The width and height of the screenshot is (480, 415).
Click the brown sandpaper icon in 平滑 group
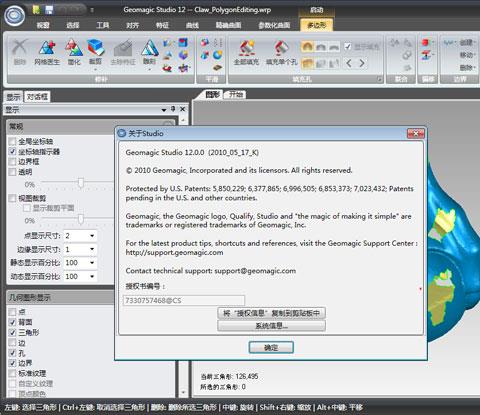(217, 68)
